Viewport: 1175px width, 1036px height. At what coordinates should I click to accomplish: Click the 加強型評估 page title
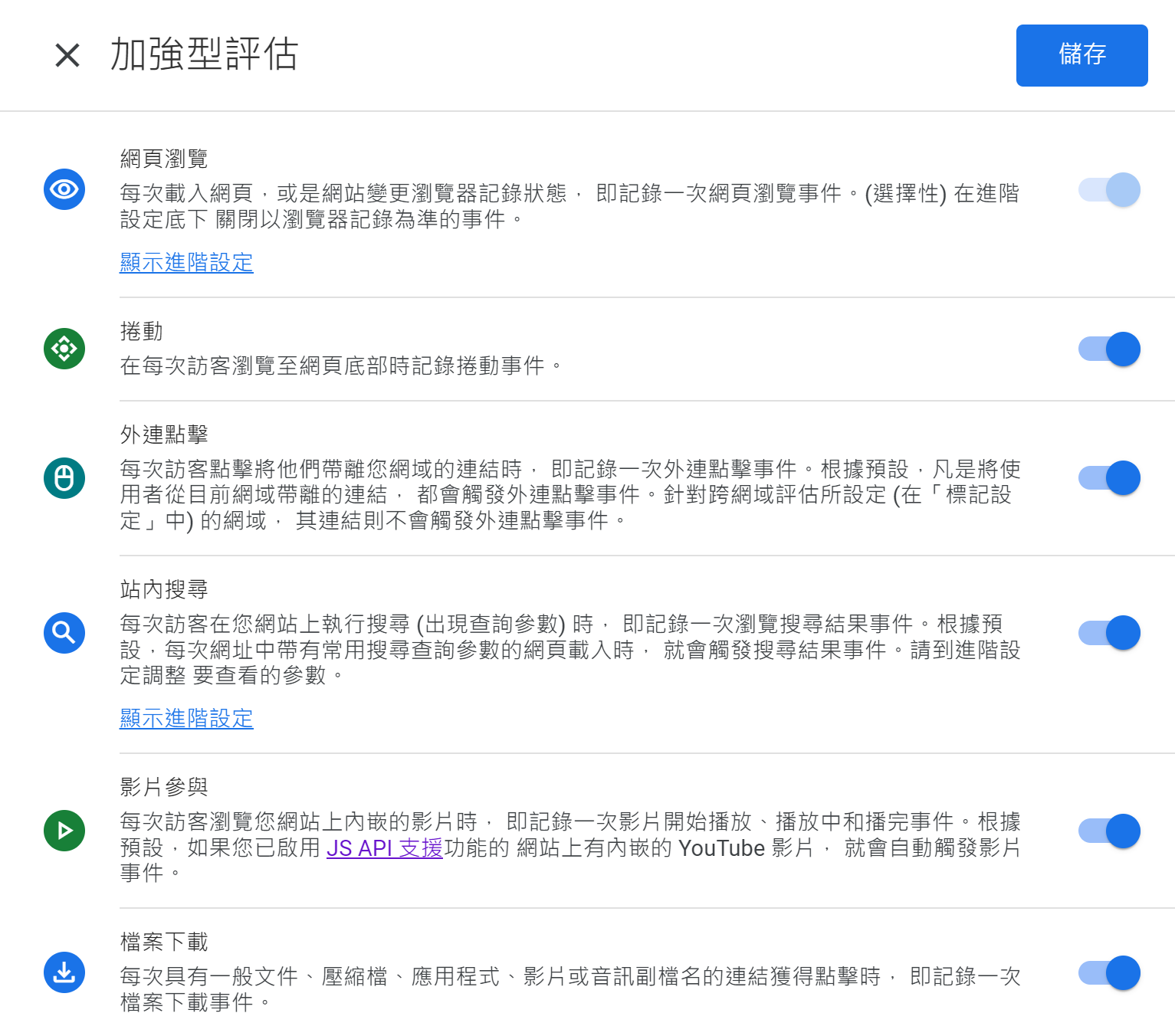tap(204, 55)
